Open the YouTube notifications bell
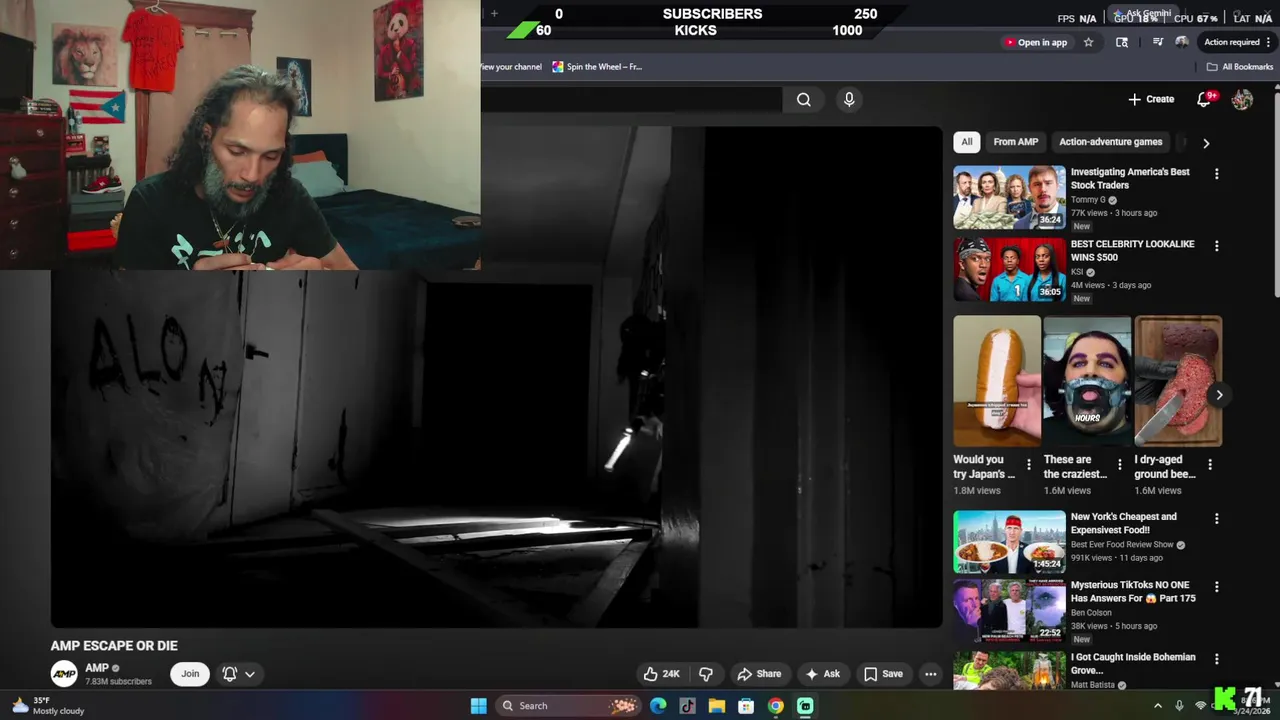 click(1205, 99)
